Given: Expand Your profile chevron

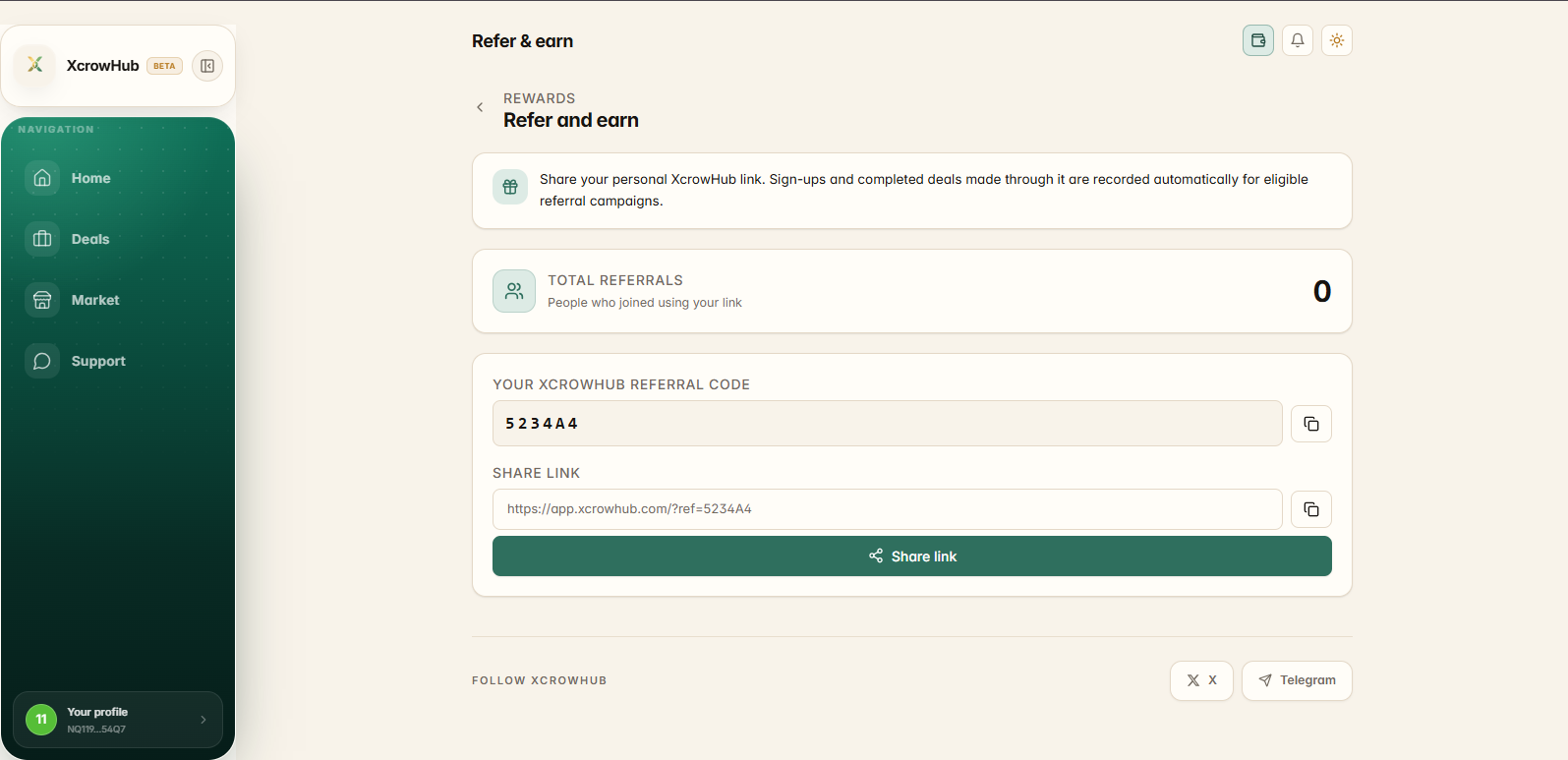Looking at the screenshot, I should tap(203, 720).
